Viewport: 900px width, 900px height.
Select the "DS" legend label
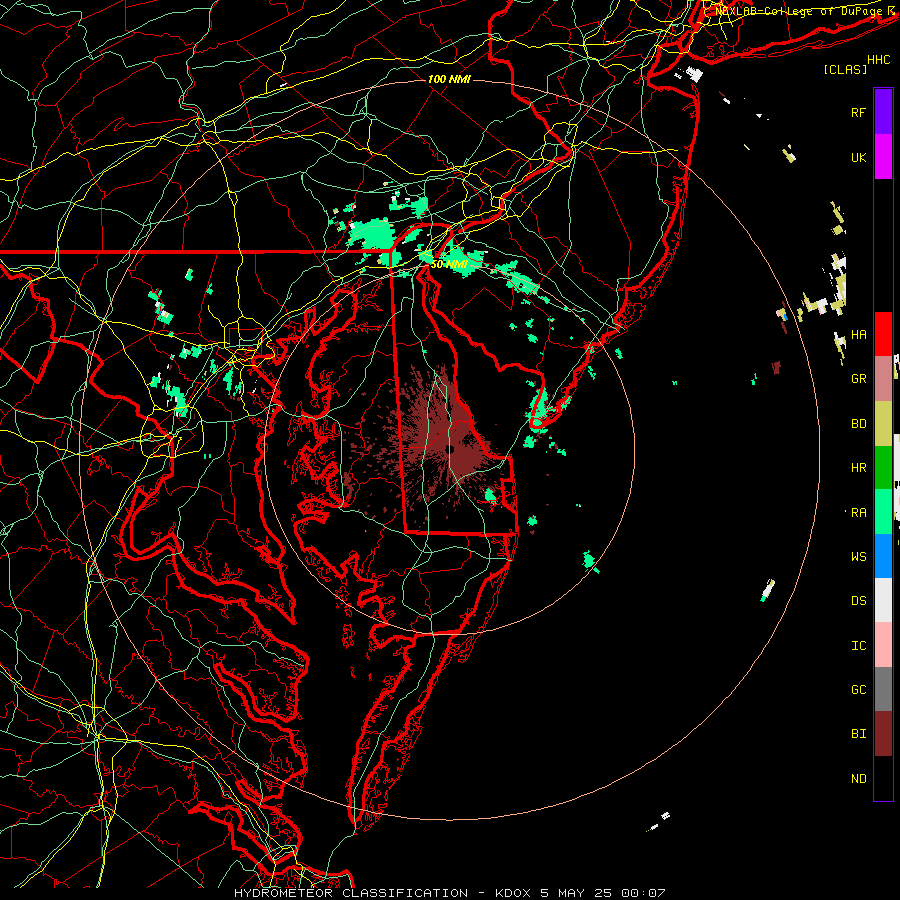point(858,600)
